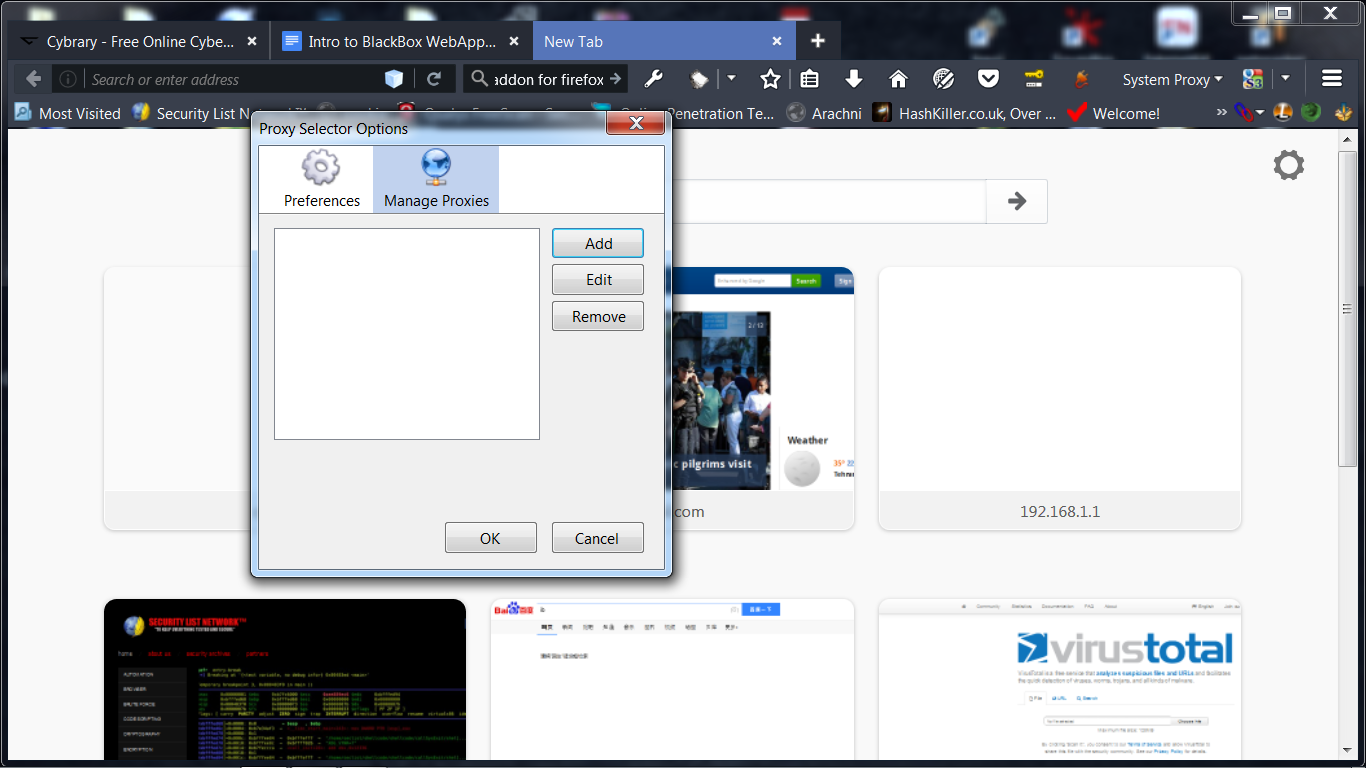Open the VirusTotal tile

(1060, 680)
